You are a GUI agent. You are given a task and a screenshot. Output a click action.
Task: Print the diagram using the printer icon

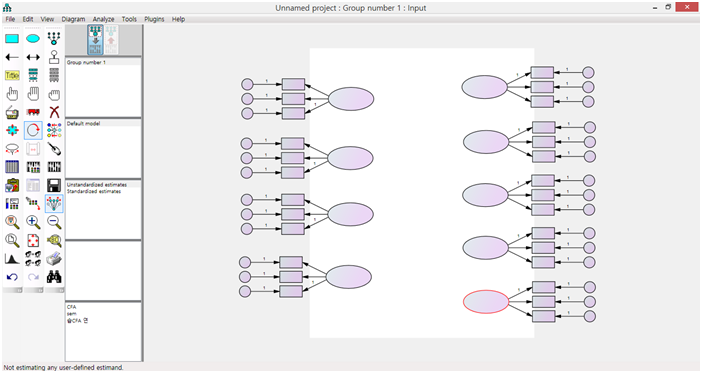pos(54,259)
